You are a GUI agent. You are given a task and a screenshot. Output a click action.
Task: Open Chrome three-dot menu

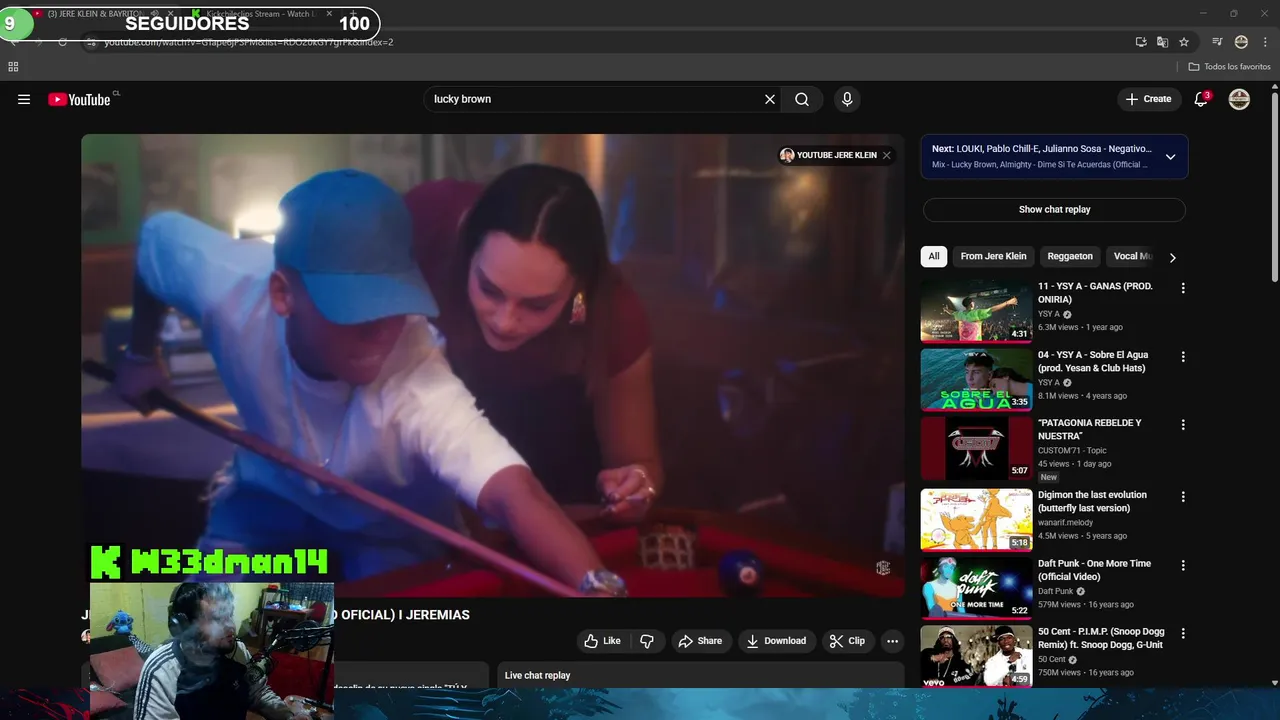coord(1264,42)
